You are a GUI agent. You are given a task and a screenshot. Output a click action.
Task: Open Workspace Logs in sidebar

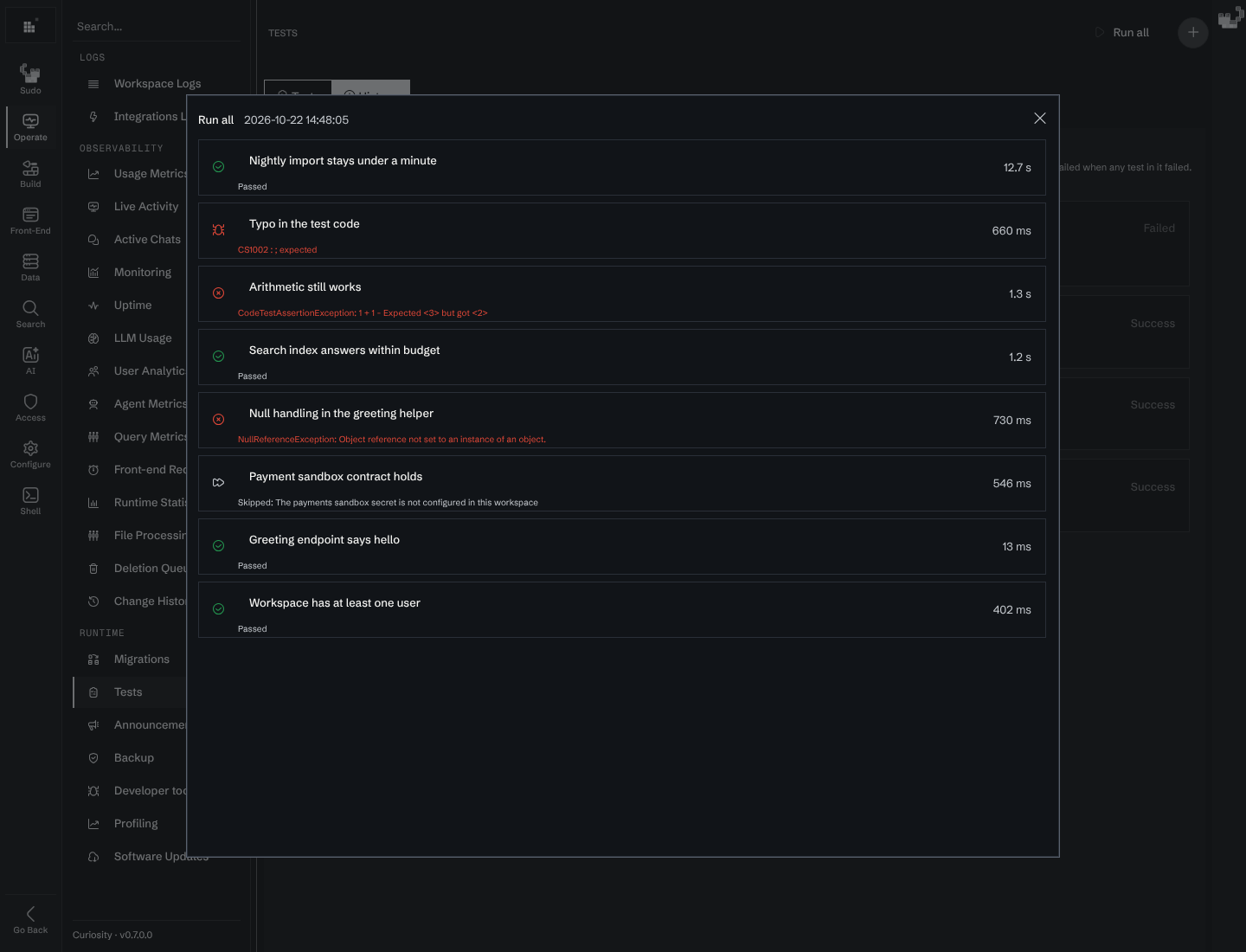pos(157,84)
